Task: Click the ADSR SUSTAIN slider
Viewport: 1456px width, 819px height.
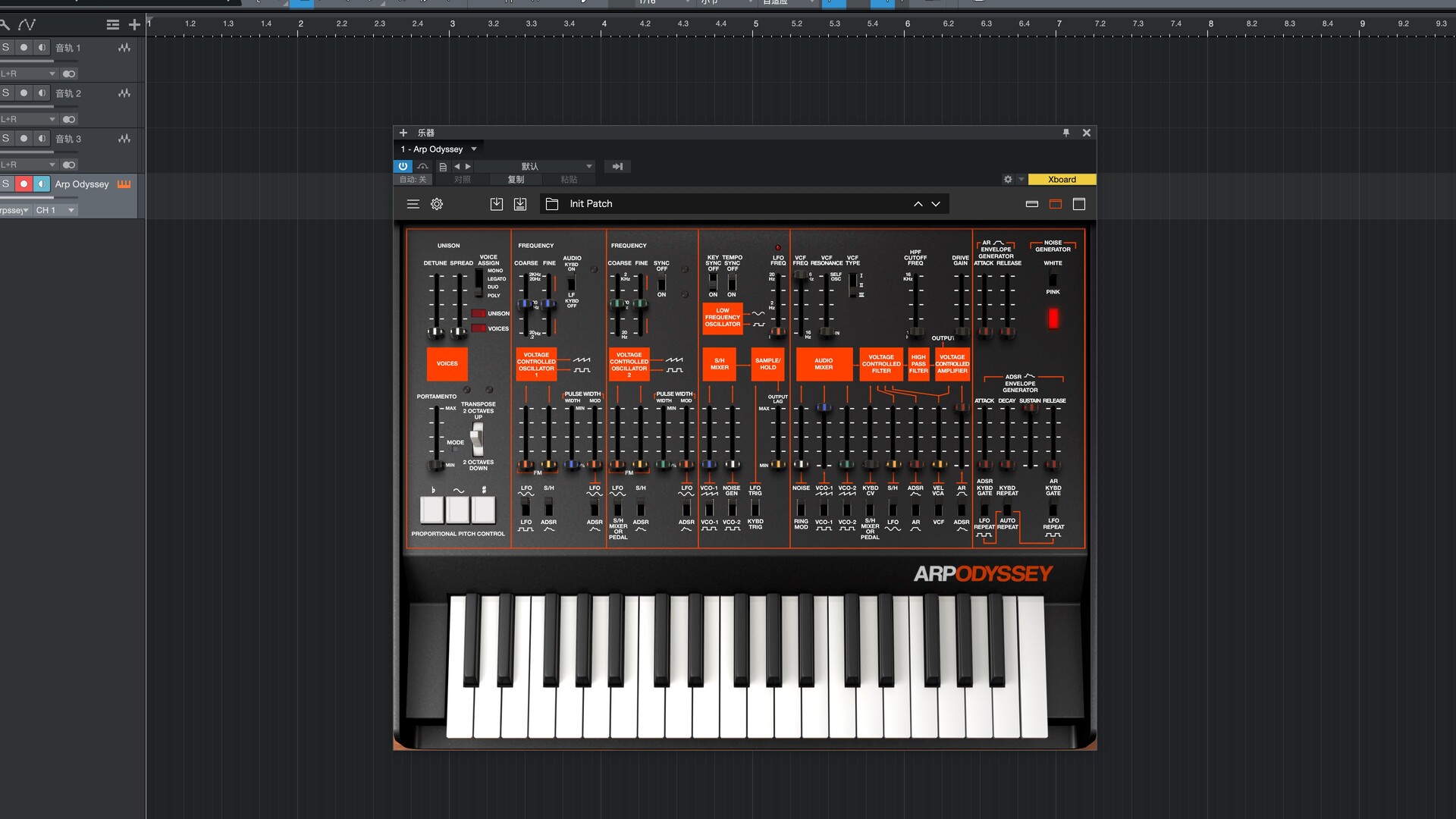Action: point(1030,408)
